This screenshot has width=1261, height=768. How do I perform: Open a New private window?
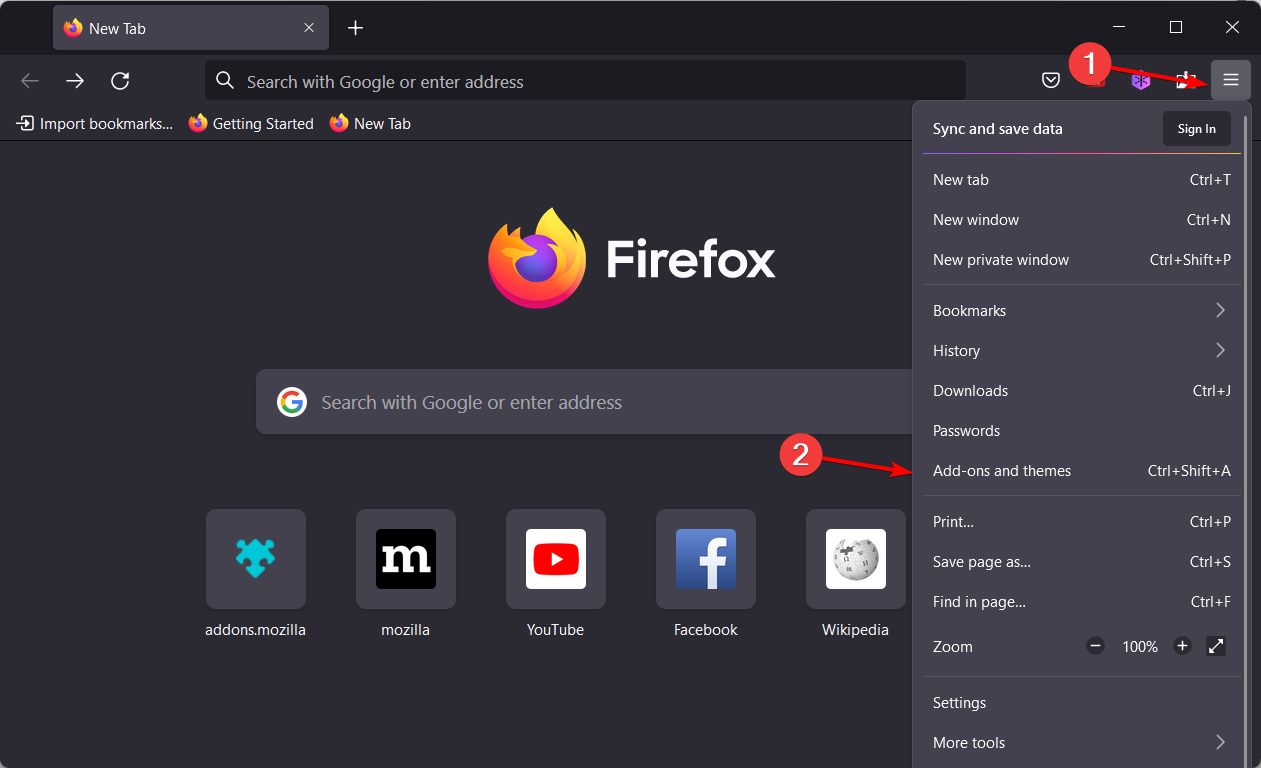click(x=1082, y=260)
